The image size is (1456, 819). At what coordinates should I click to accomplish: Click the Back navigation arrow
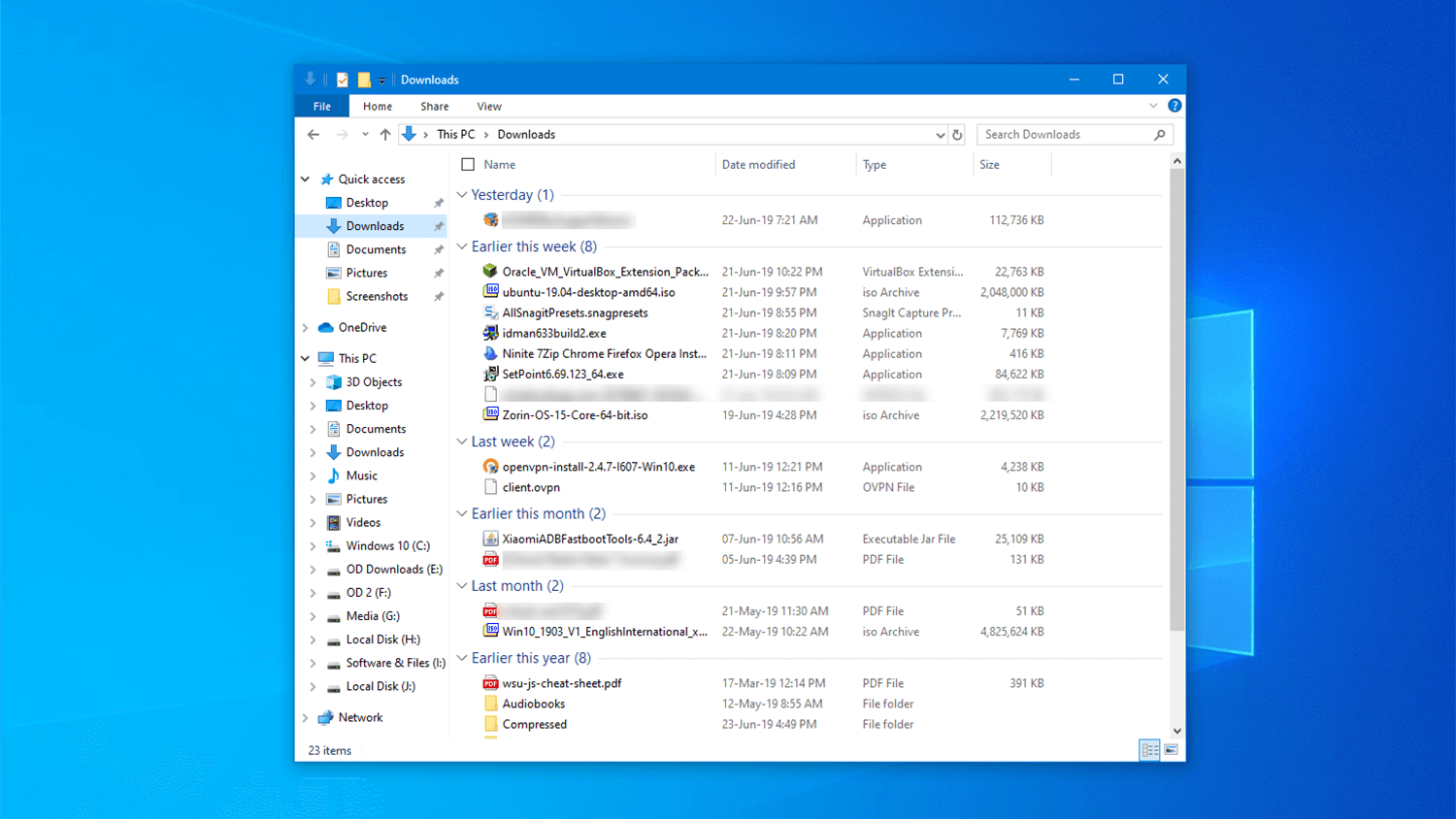(x=313, y=134)
